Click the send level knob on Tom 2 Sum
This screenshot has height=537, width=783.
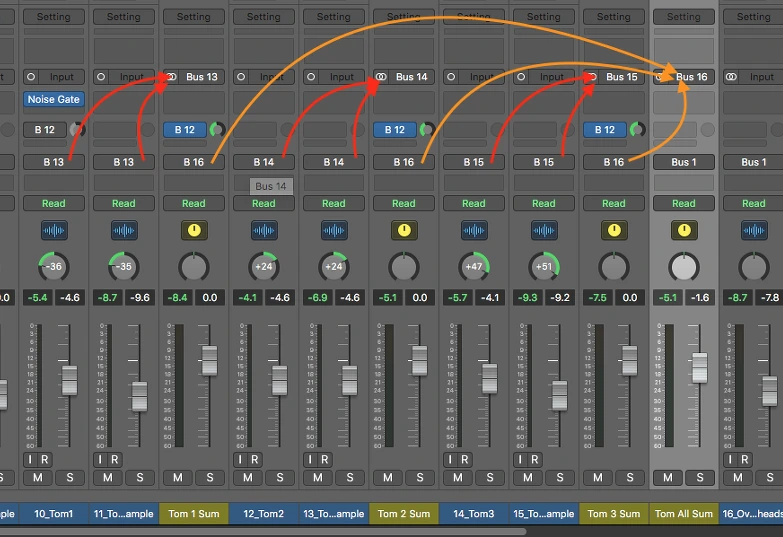(x=427, y=130)
